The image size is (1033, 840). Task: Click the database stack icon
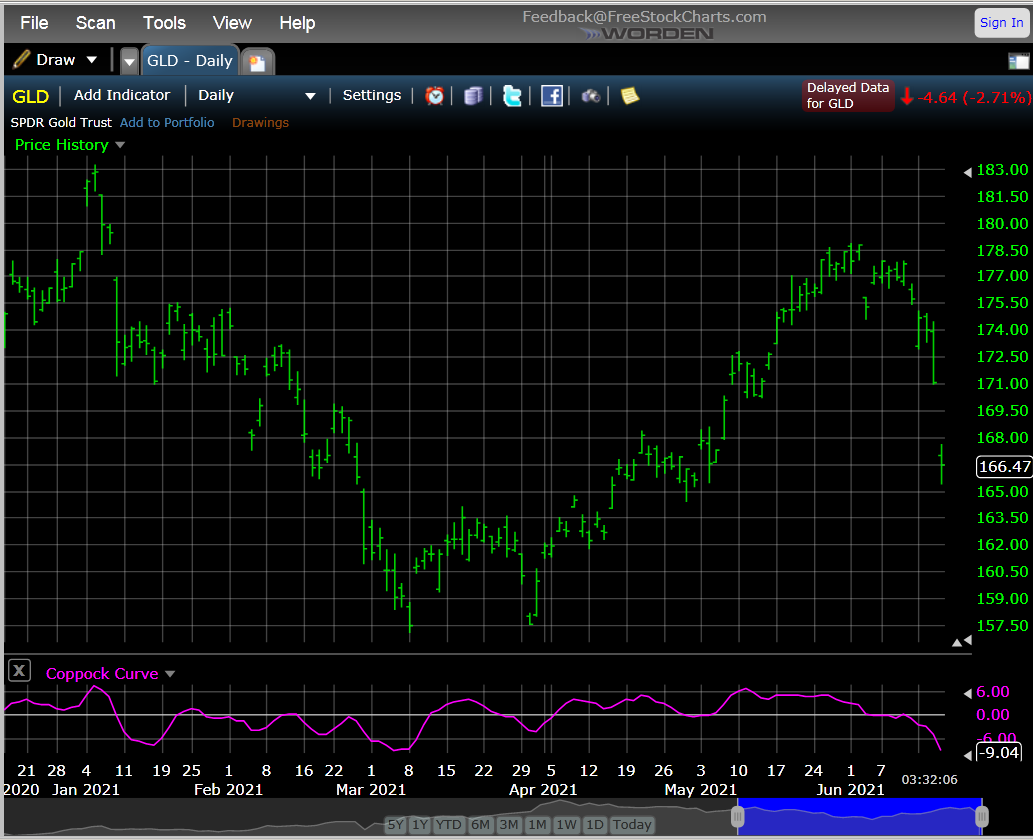[473, 96]
